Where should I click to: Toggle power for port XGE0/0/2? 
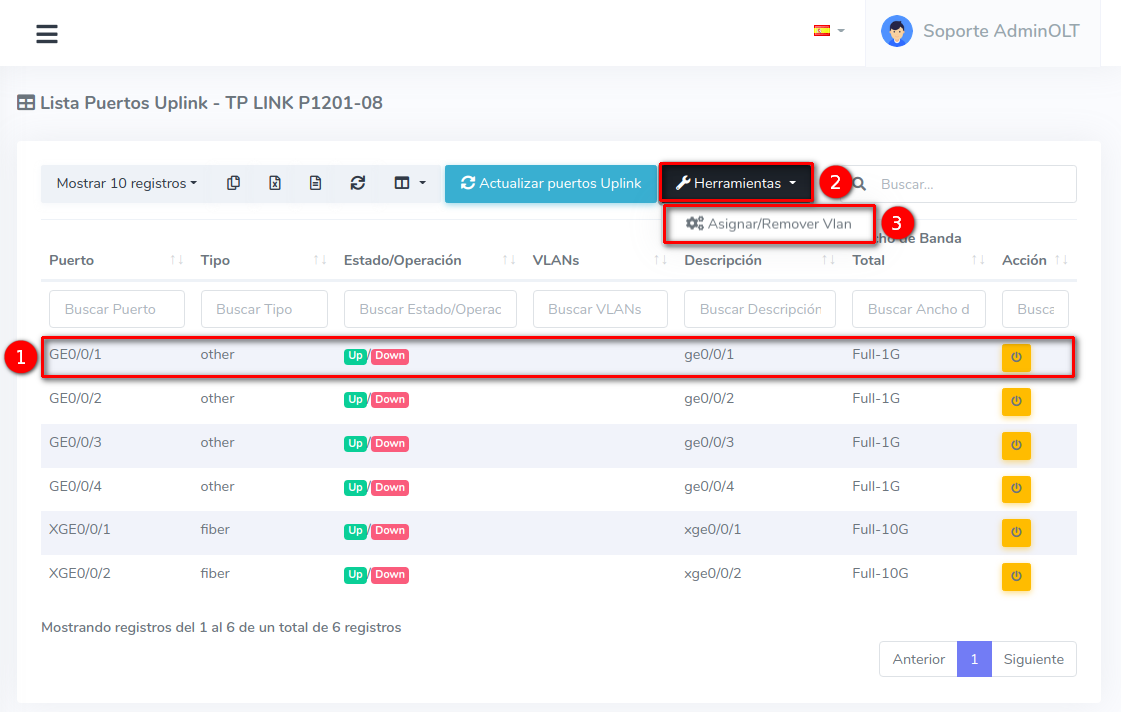click(1016, 576)
